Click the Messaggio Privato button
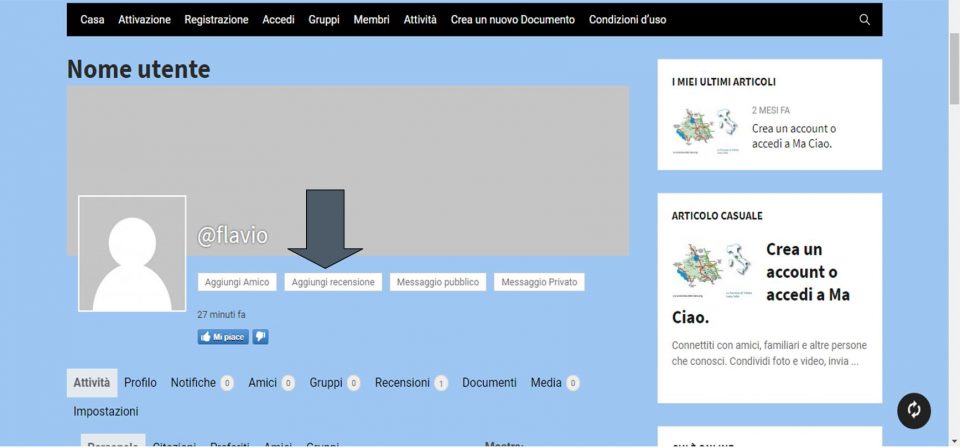Image resolution: width=960 pixels, height=448 pixels. (x=539, y=282)
